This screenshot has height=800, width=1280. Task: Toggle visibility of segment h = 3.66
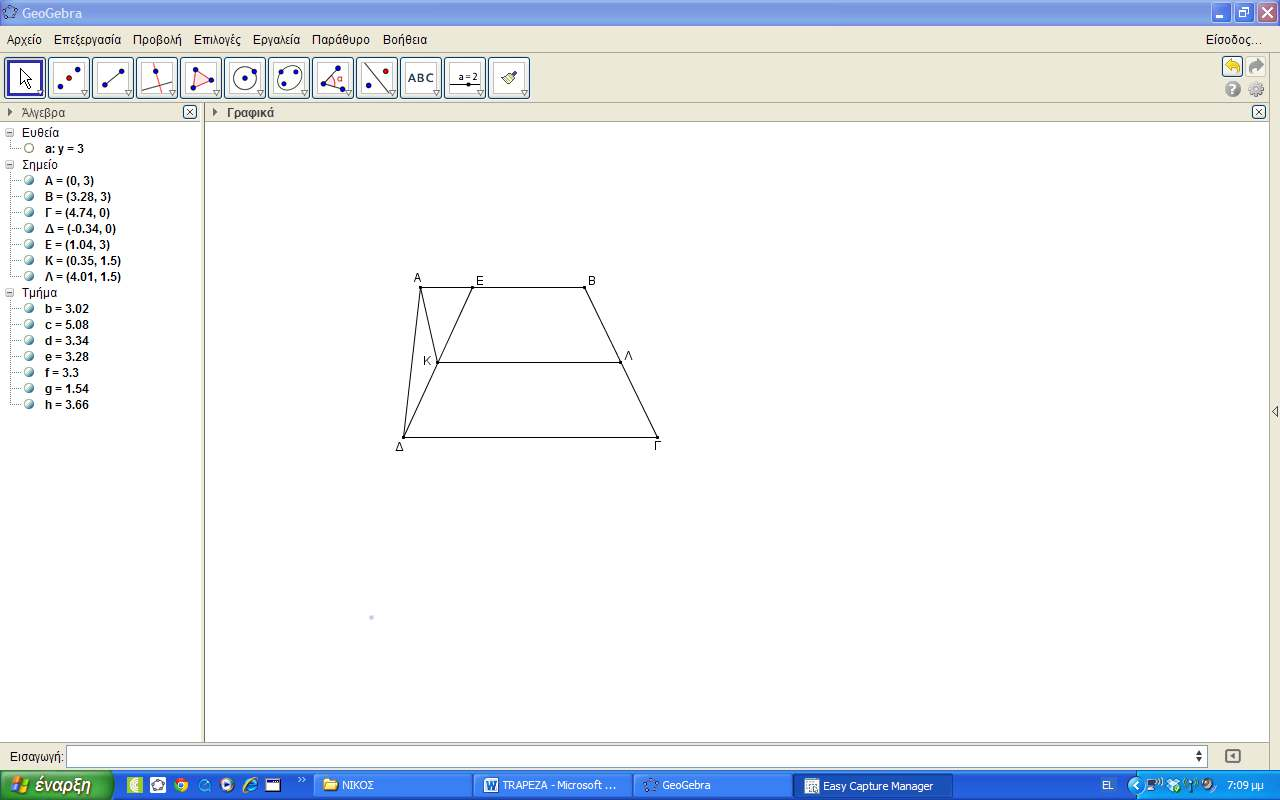(29, 404)
